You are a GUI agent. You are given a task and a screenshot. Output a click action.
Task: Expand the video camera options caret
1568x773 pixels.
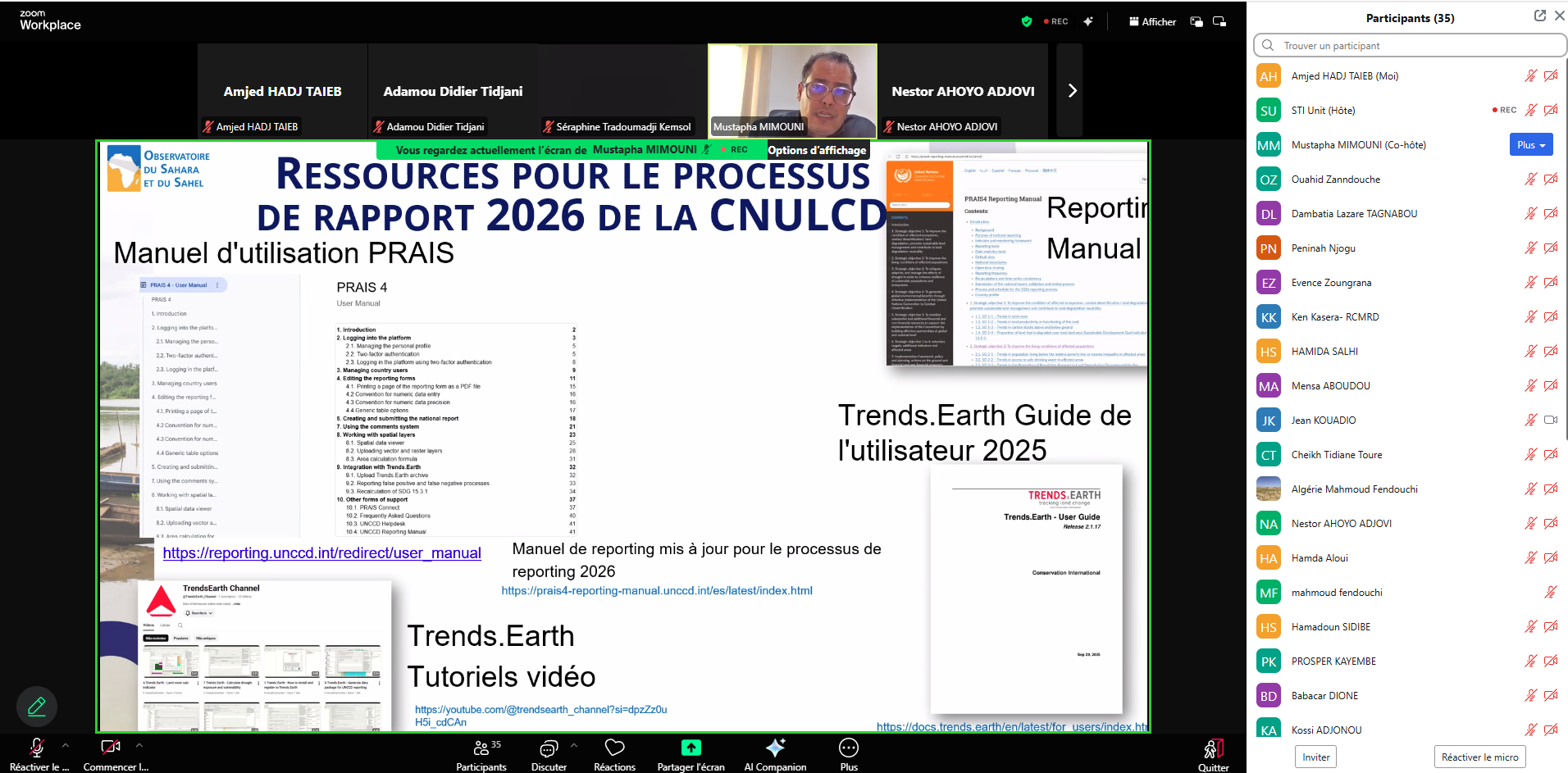138,744
